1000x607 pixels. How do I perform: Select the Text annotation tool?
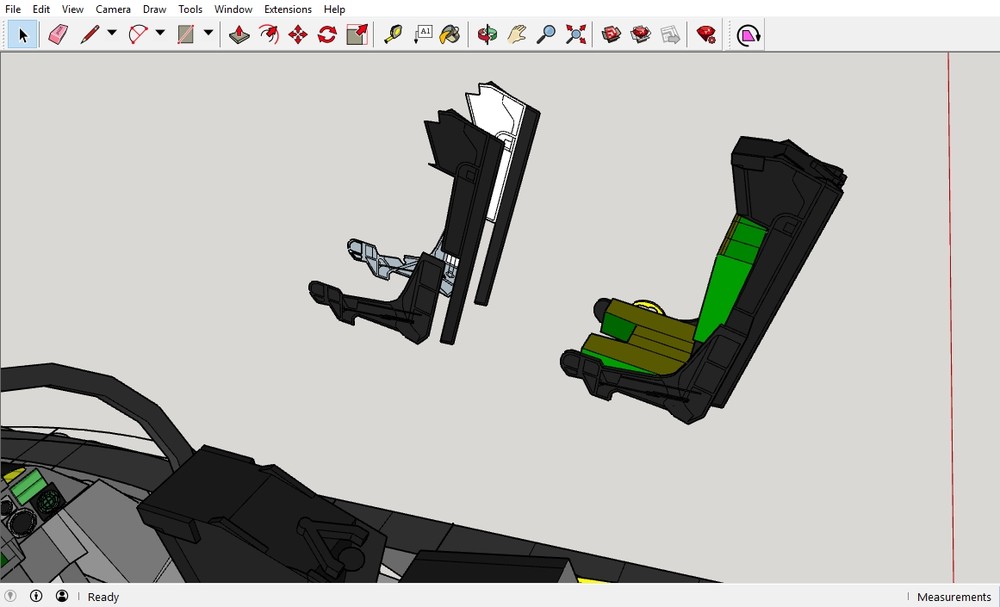pyautogui.click(x=425, y=34)
